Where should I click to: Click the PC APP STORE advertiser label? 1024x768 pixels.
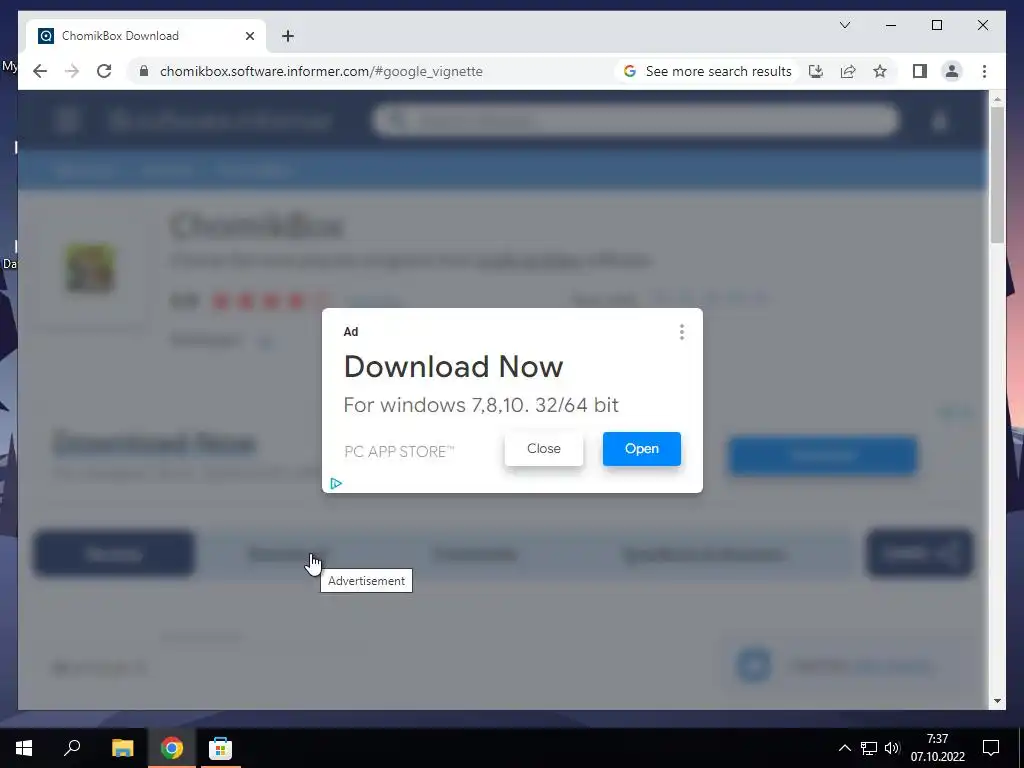pos(399,451)
